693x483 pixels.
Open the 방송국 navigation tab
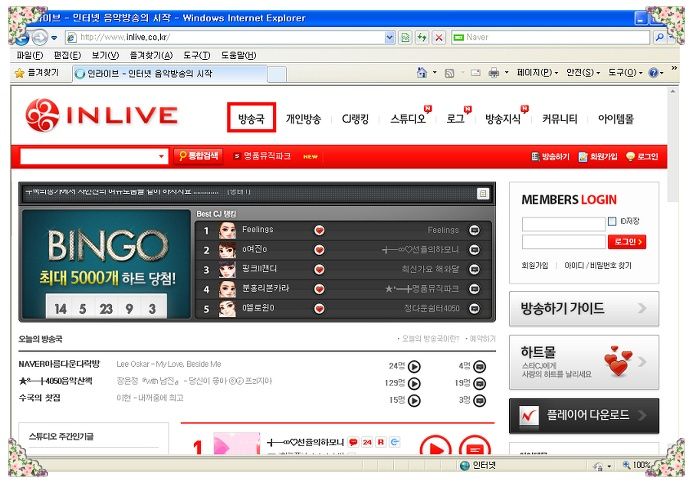pyautogui.click(x=251, y=118)
